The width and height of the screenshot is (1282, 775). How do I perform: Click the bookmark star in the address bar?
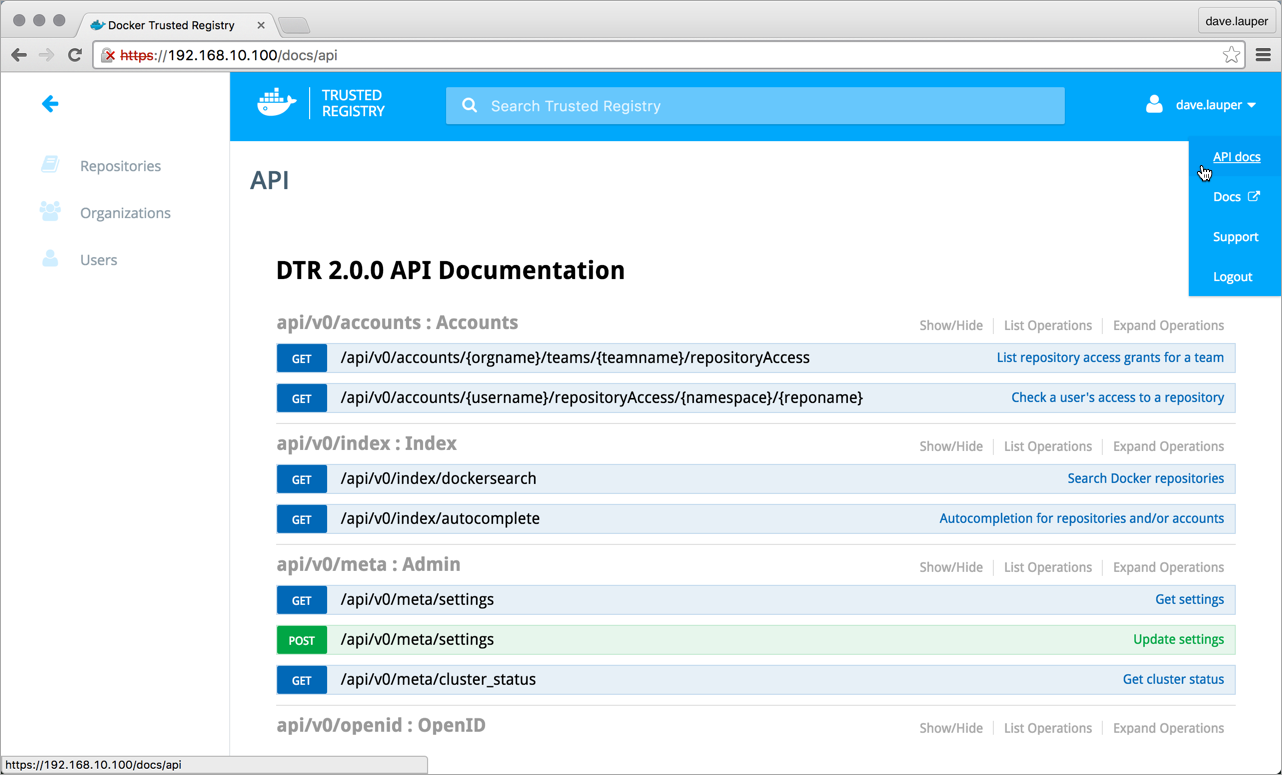coord(1231,55)
